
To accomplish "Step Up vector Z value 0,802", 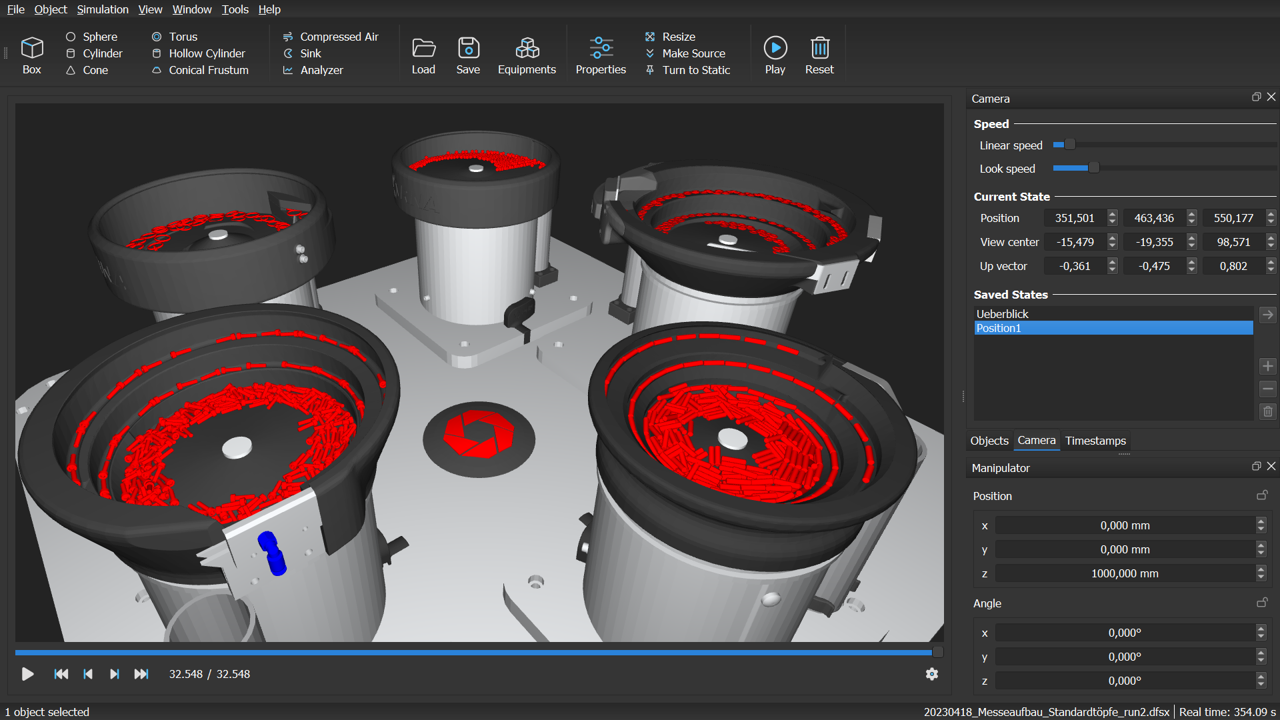I will click(1270, 266).
